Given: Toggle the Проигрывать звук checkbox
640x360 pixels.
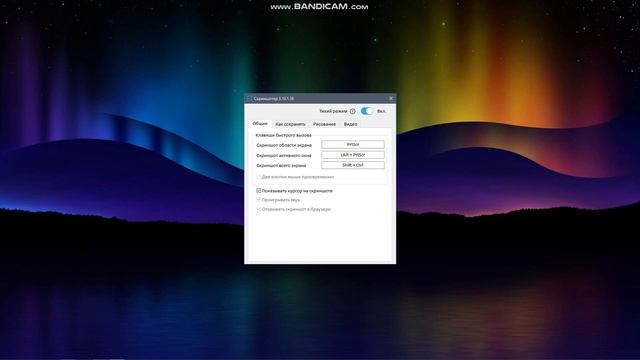Looking at the screenshot, I should click(x=258, y=200).
